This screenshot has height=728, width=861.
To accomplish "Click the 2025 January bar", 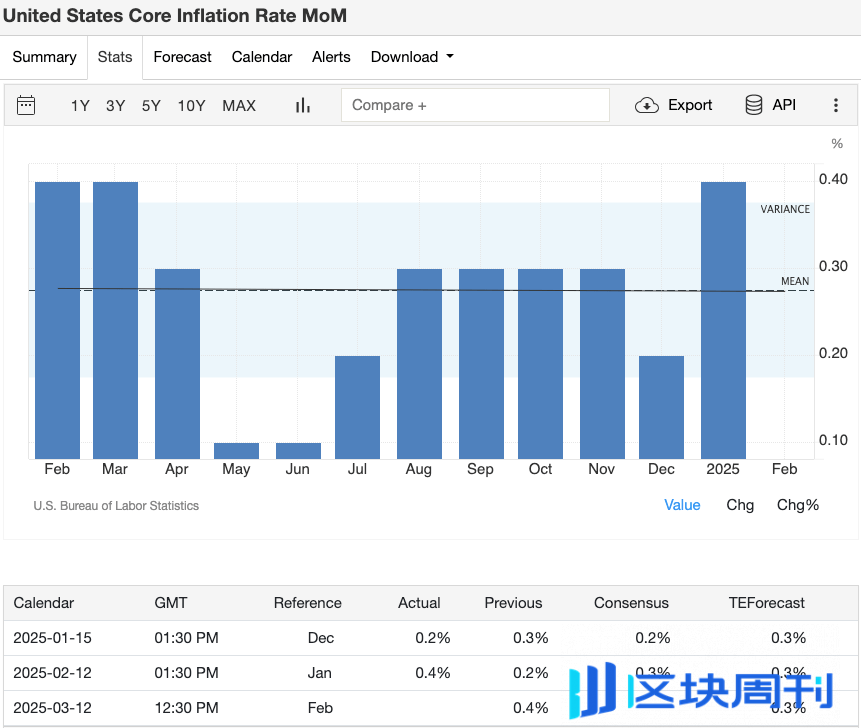I will tap(723, 320).
